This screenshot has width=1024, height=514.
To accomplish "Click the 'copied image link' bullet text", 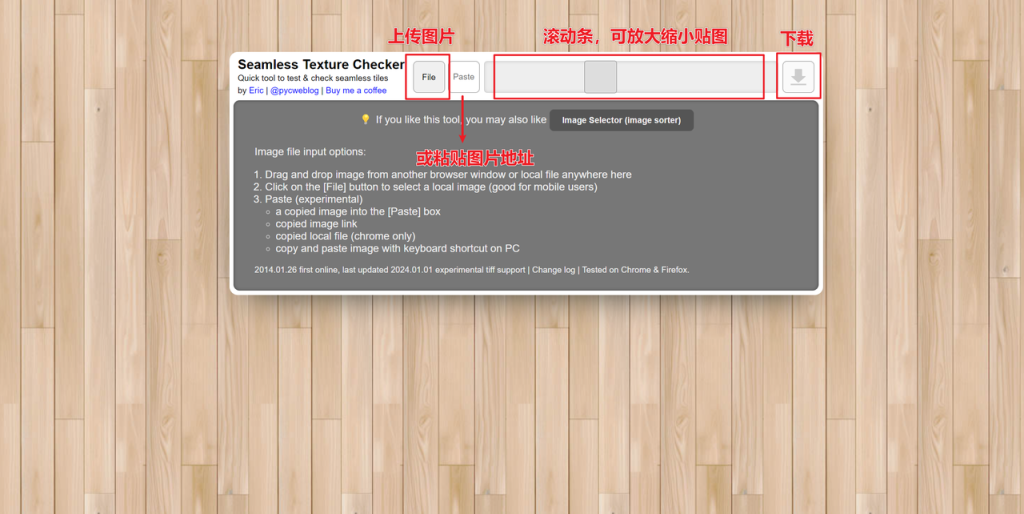I will click(x=316, y=223).
